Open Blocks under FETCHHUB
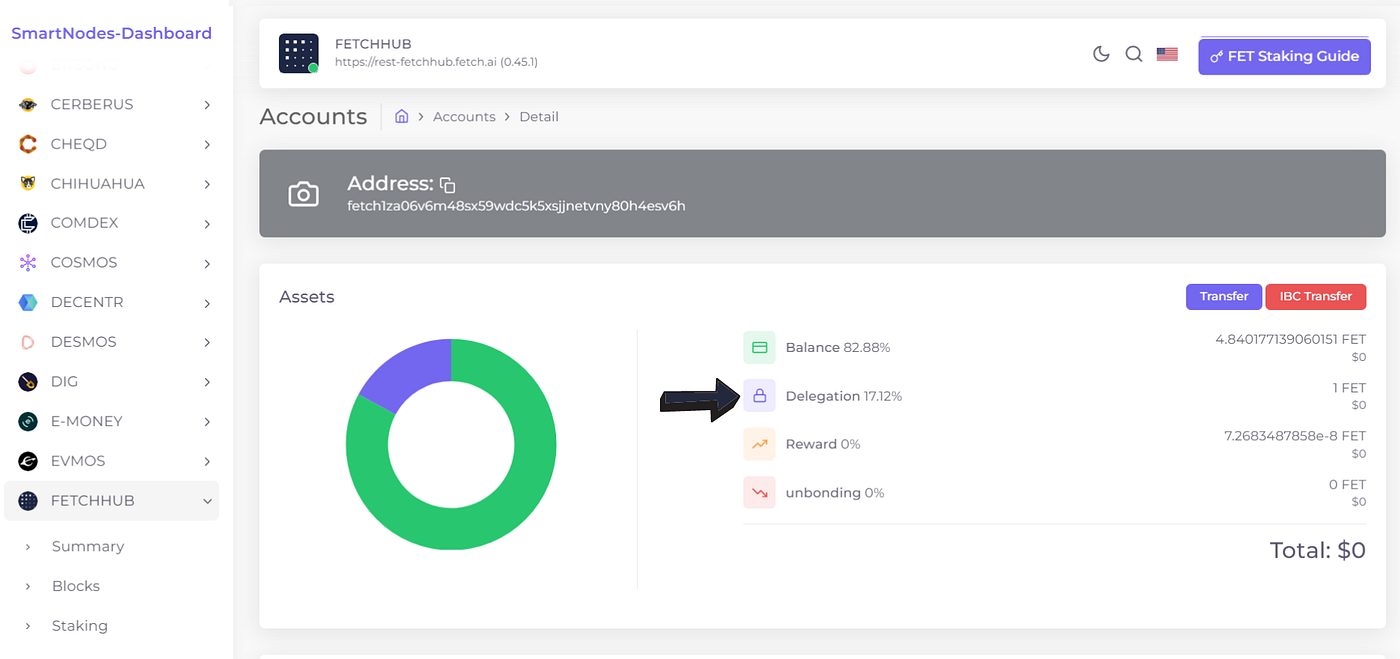Image resolution: width=1400 pixels, height=659 pixels. pyautogui.click(x=76, y=586)
